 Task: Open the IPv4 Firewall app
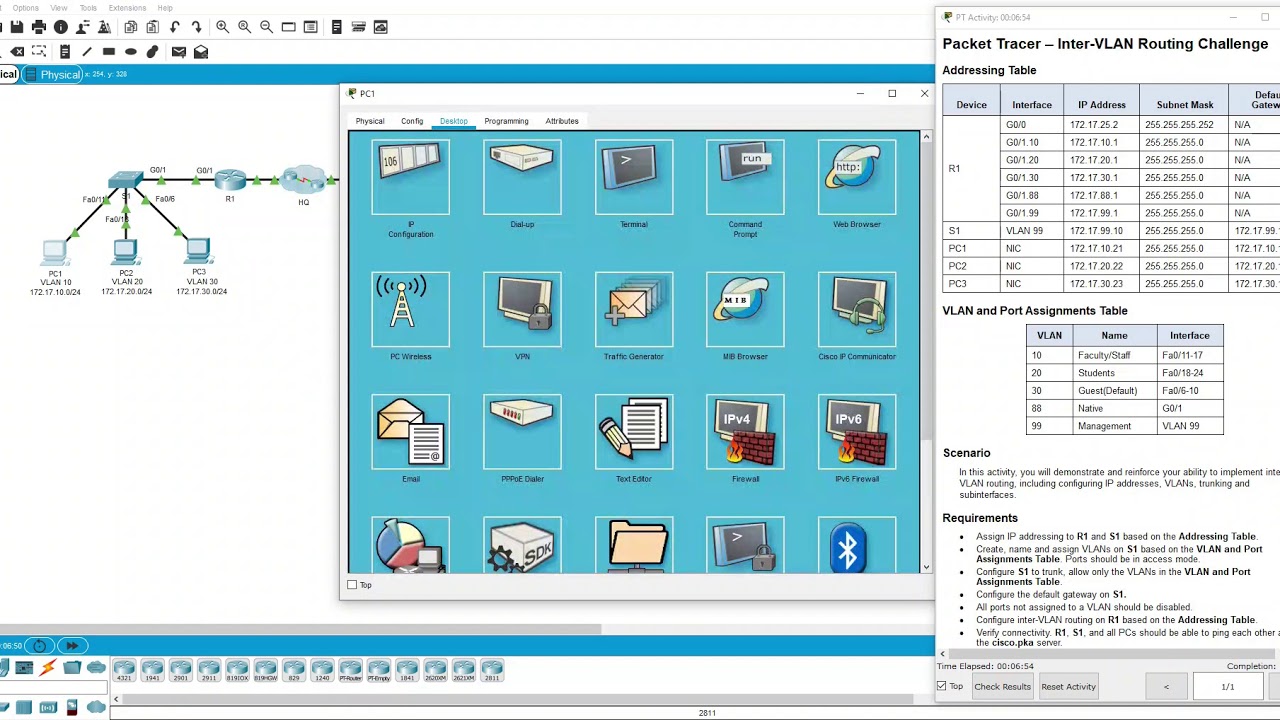[745, 432]
